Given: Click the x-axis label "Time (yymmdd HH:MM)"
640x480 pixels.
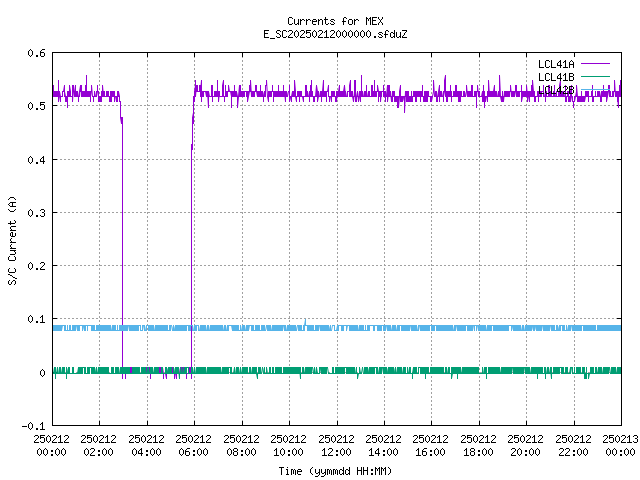Looking at the screenshot, I should coord(335,471).
